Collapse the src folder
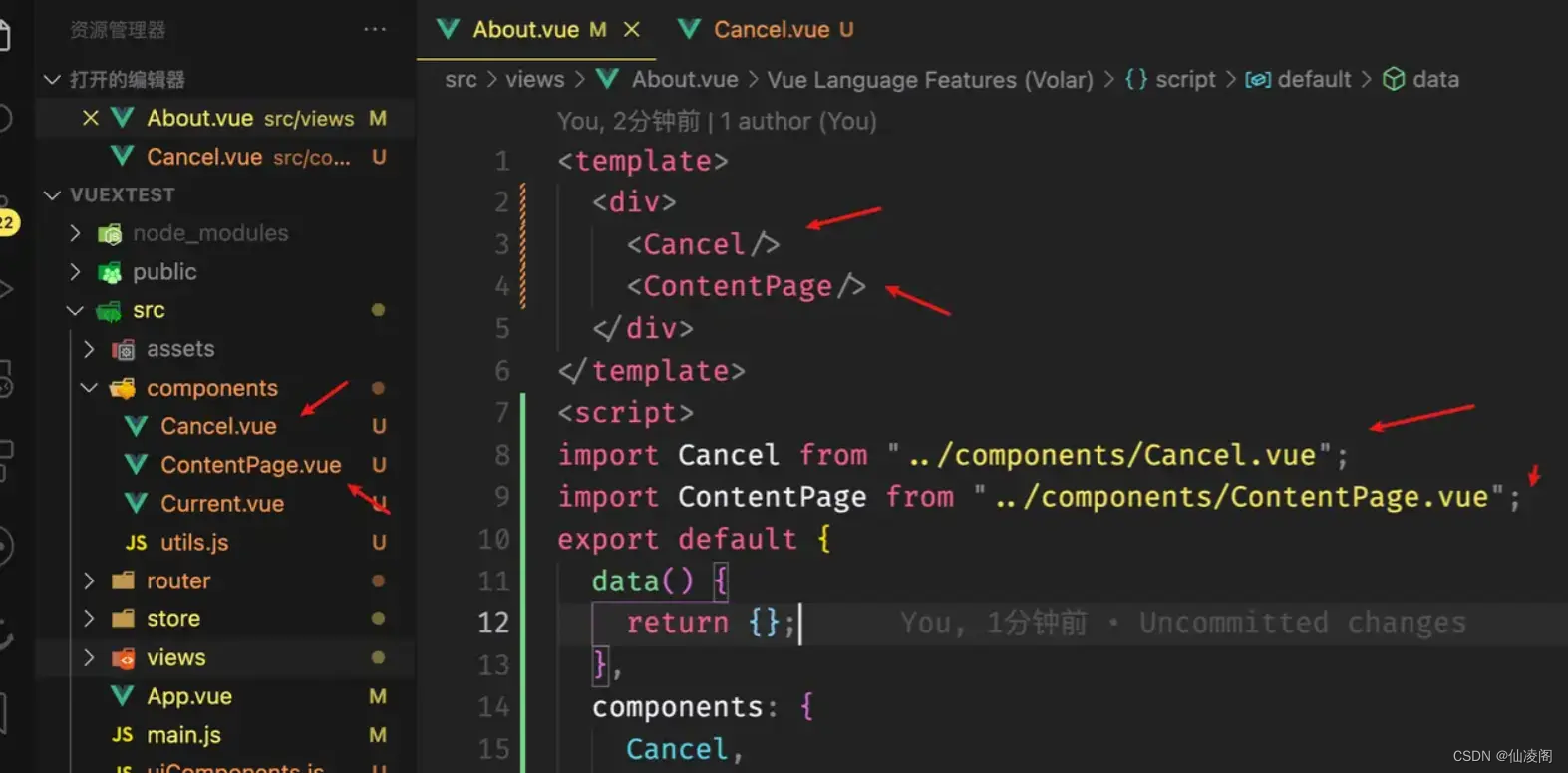 (x=75, y=310)
